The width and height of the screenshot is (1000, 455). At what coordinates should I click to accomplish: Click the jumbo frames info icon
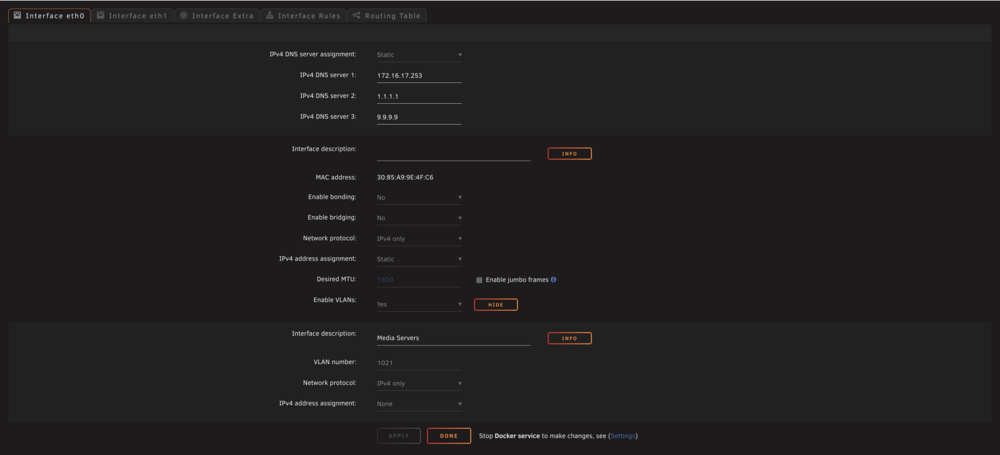553,280
